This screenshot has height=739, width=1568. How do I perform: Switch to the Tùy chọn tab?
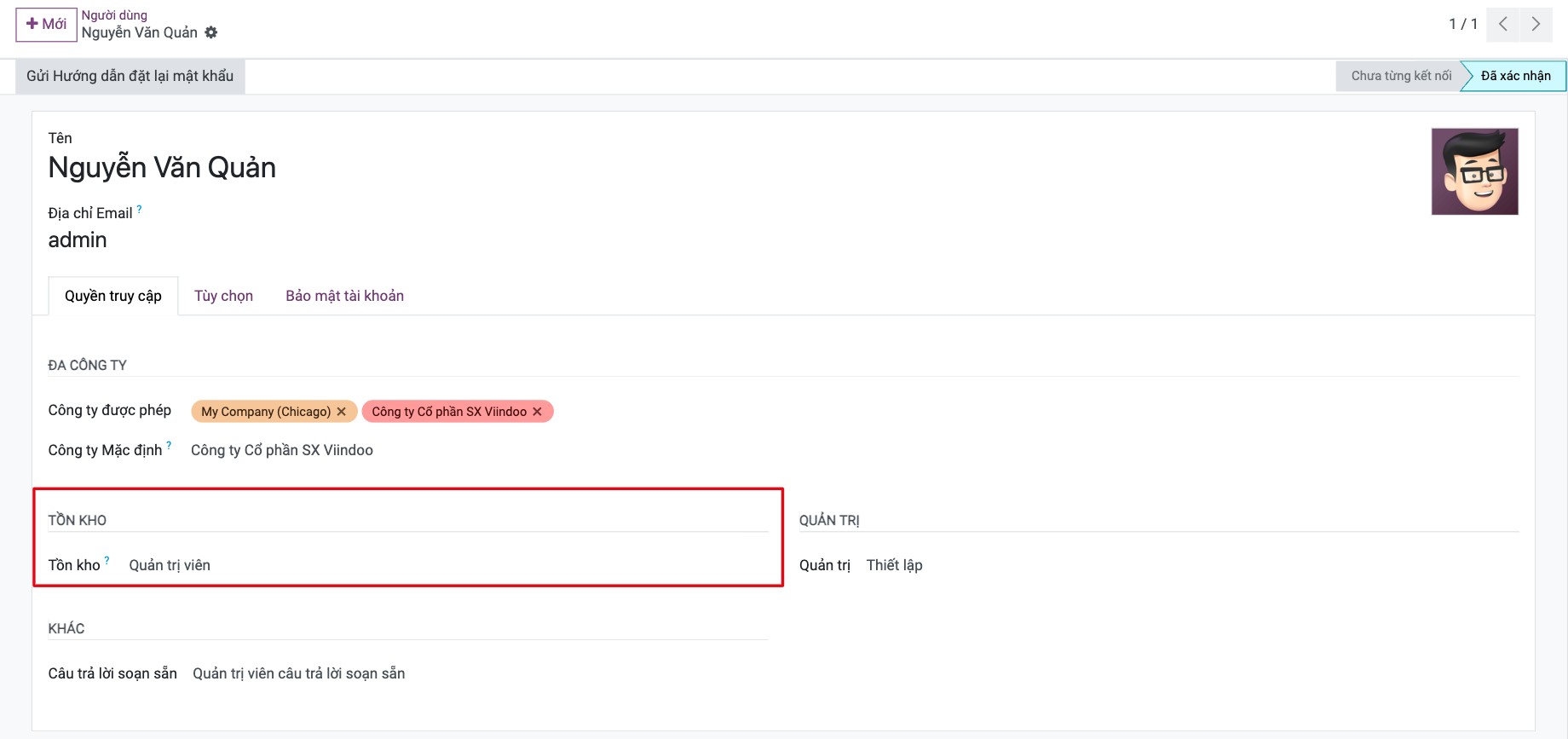pos(223,296)
